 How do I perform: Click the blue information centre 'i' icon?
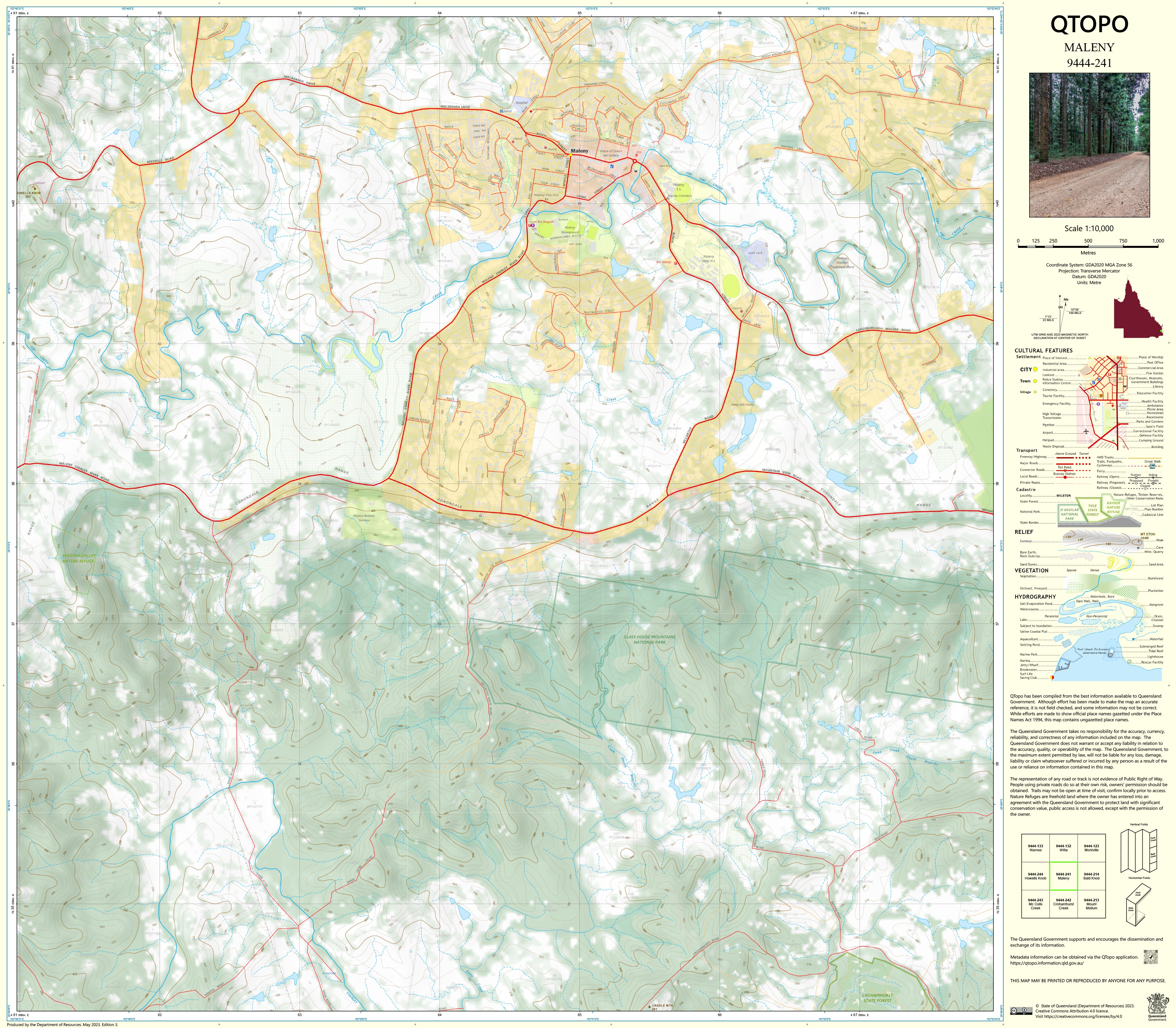pyautogui.click(x=612, y=166)
